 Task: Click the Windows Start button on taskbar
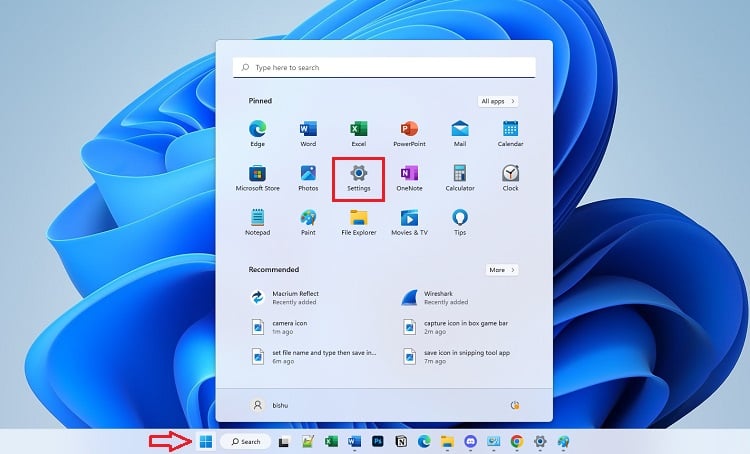[205, 441]
